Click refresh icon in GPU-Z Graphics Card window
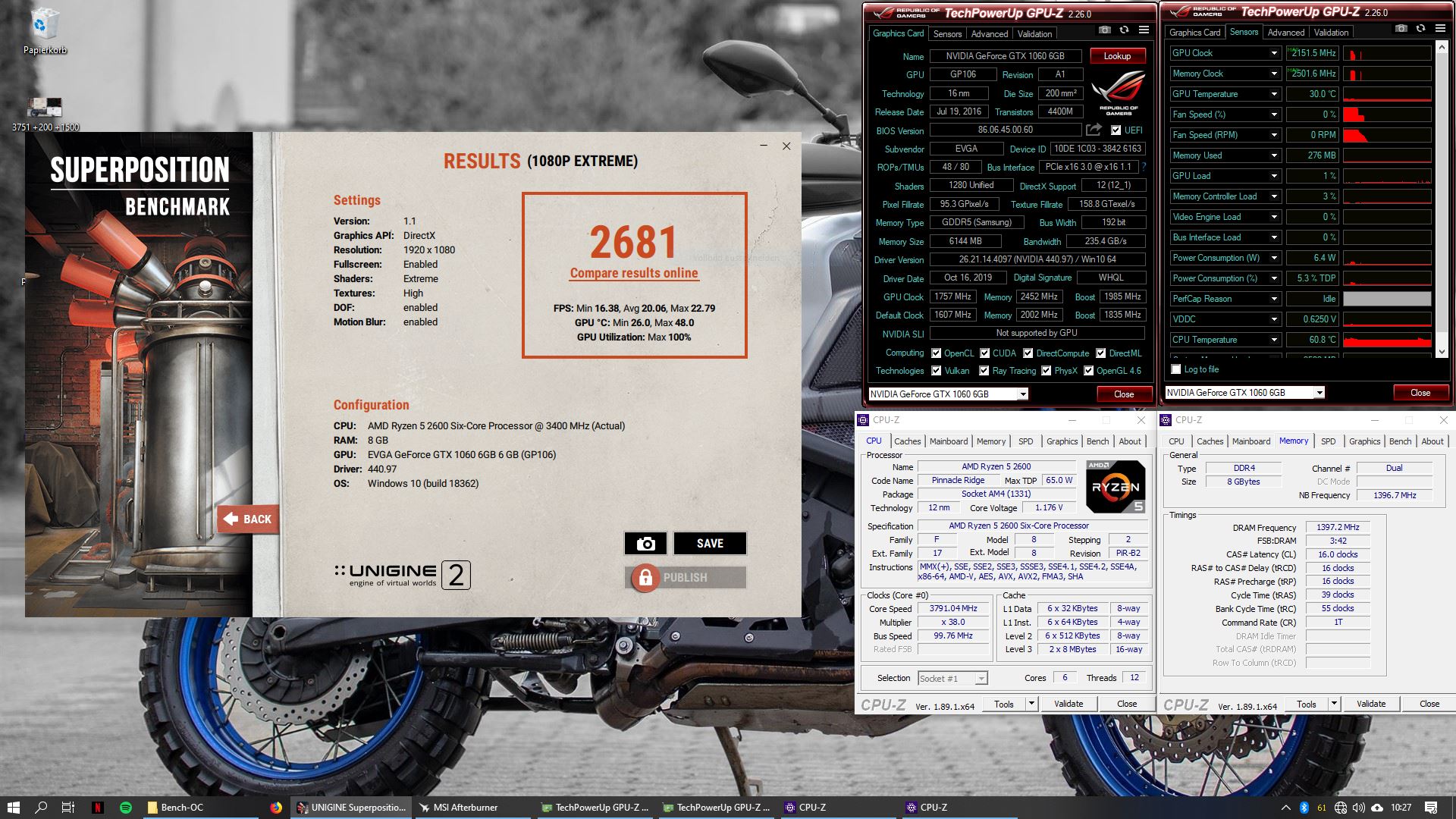This screenshot has width=1456, height=819. 1124,30
